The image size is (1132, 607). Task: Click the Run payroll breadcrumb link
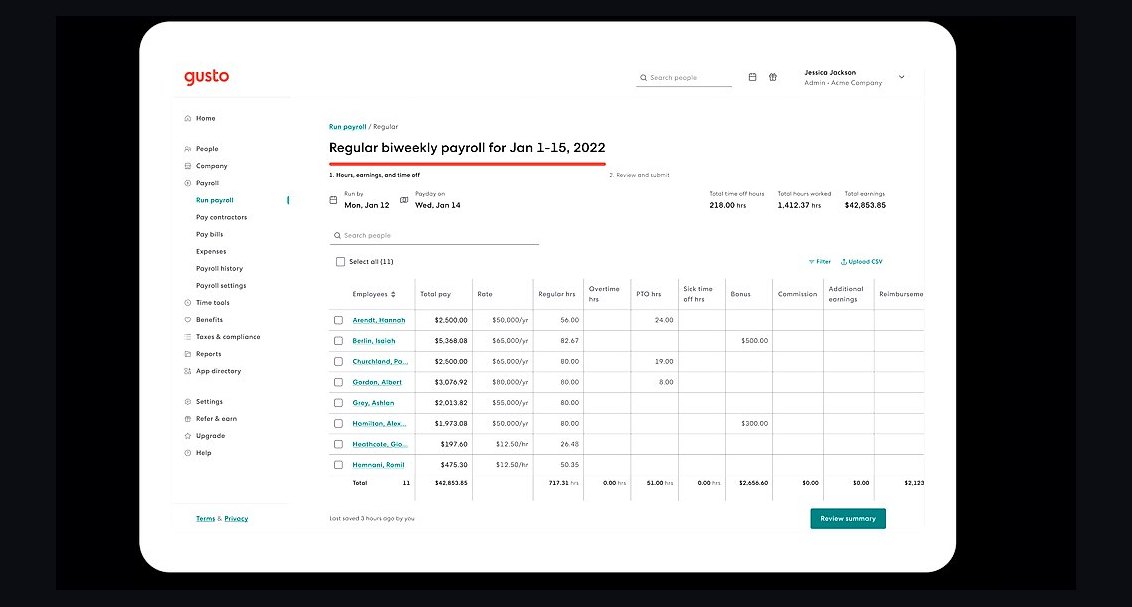pyautogui.click(x=347, y=127)
